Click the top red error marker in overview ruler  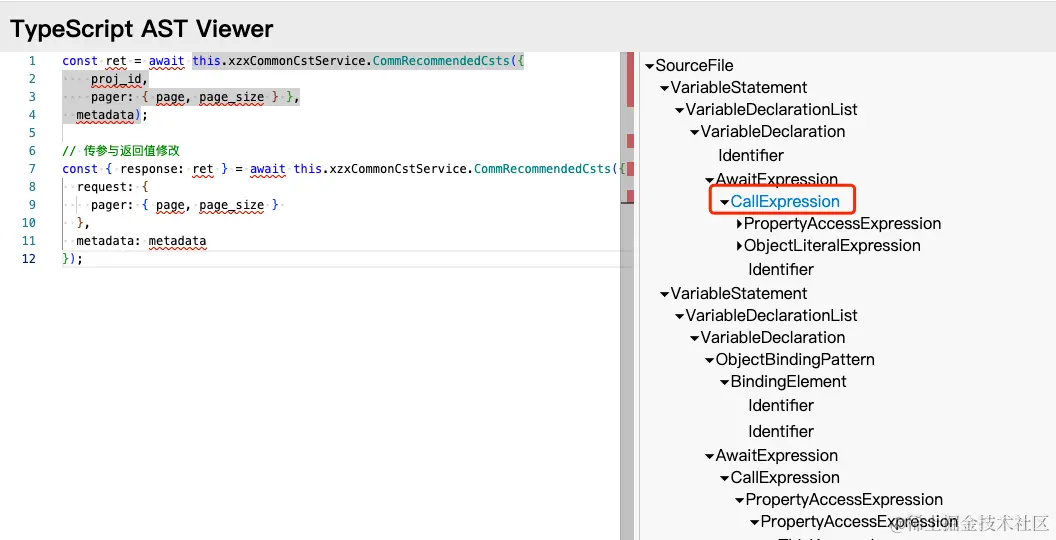[630, 79]
